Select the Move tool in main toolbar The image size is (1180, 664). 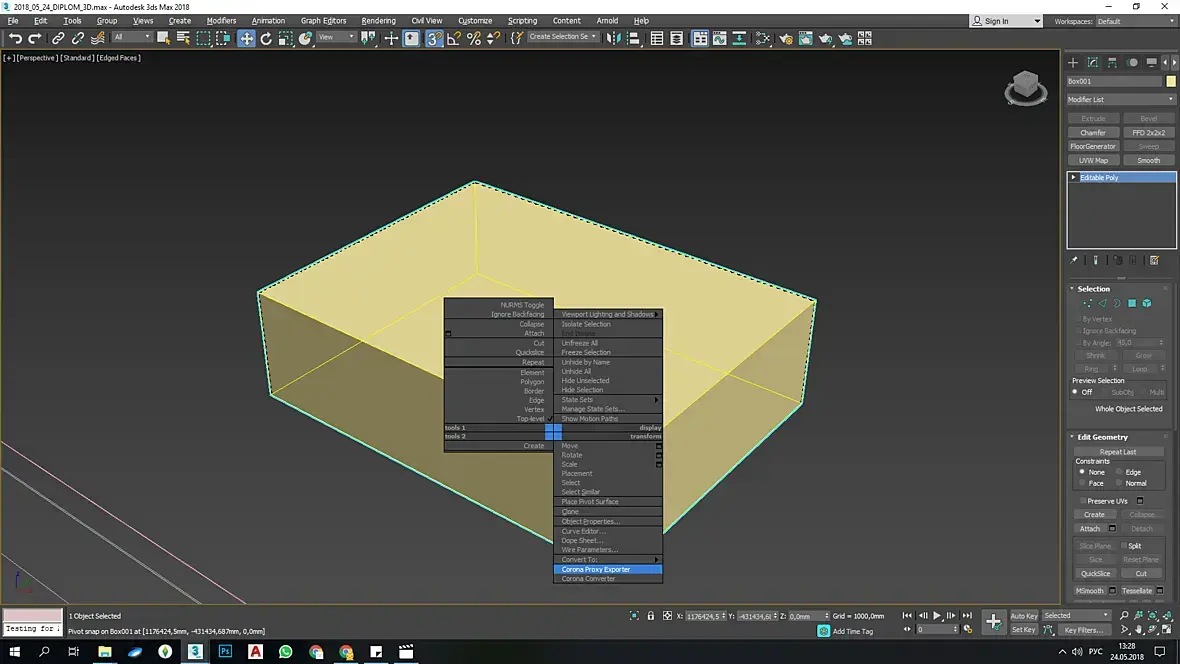pyautogui.click(x=246, y=38)
